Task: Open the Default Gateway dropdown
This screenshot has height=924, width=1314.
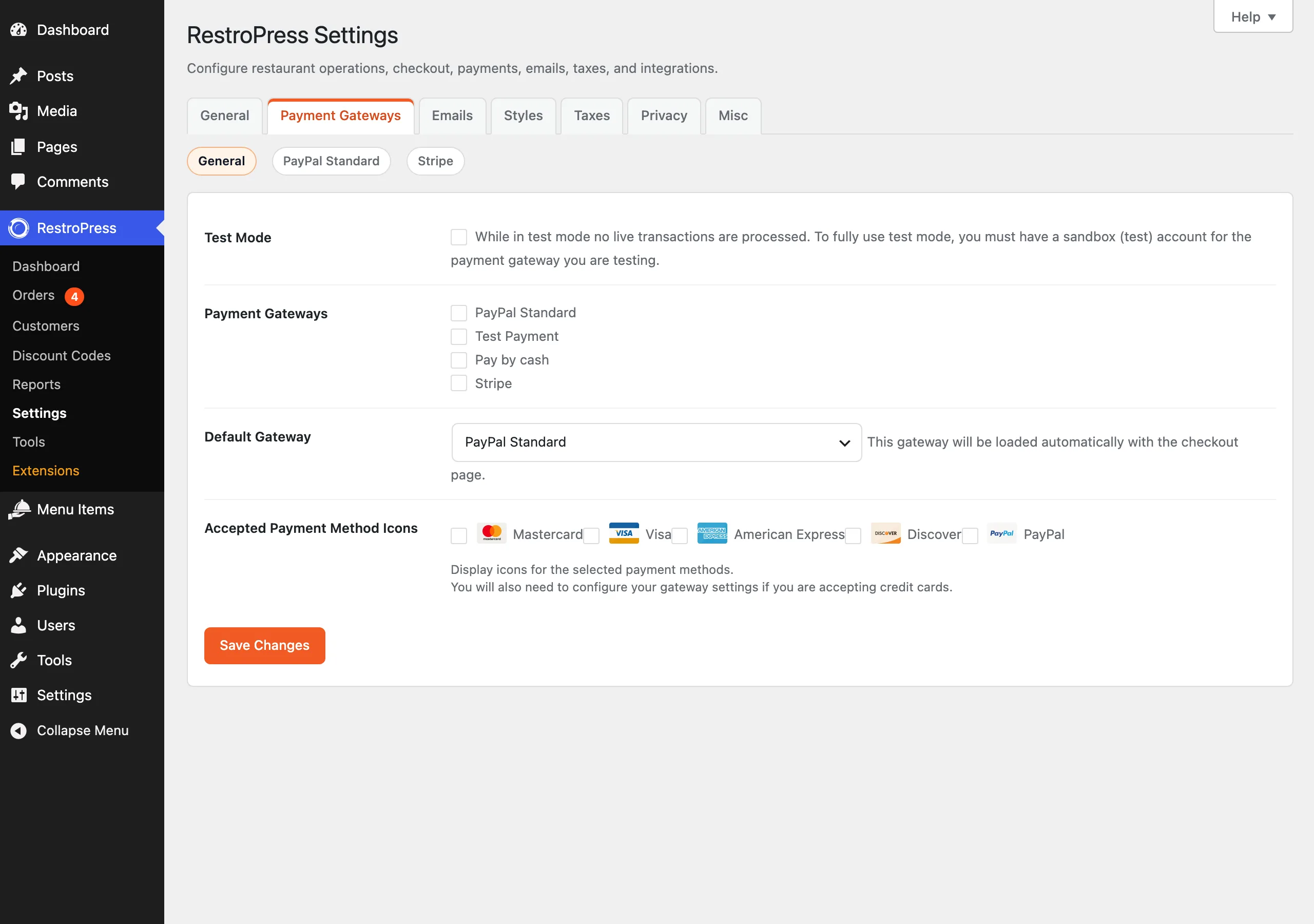Action: click(656, 442)
